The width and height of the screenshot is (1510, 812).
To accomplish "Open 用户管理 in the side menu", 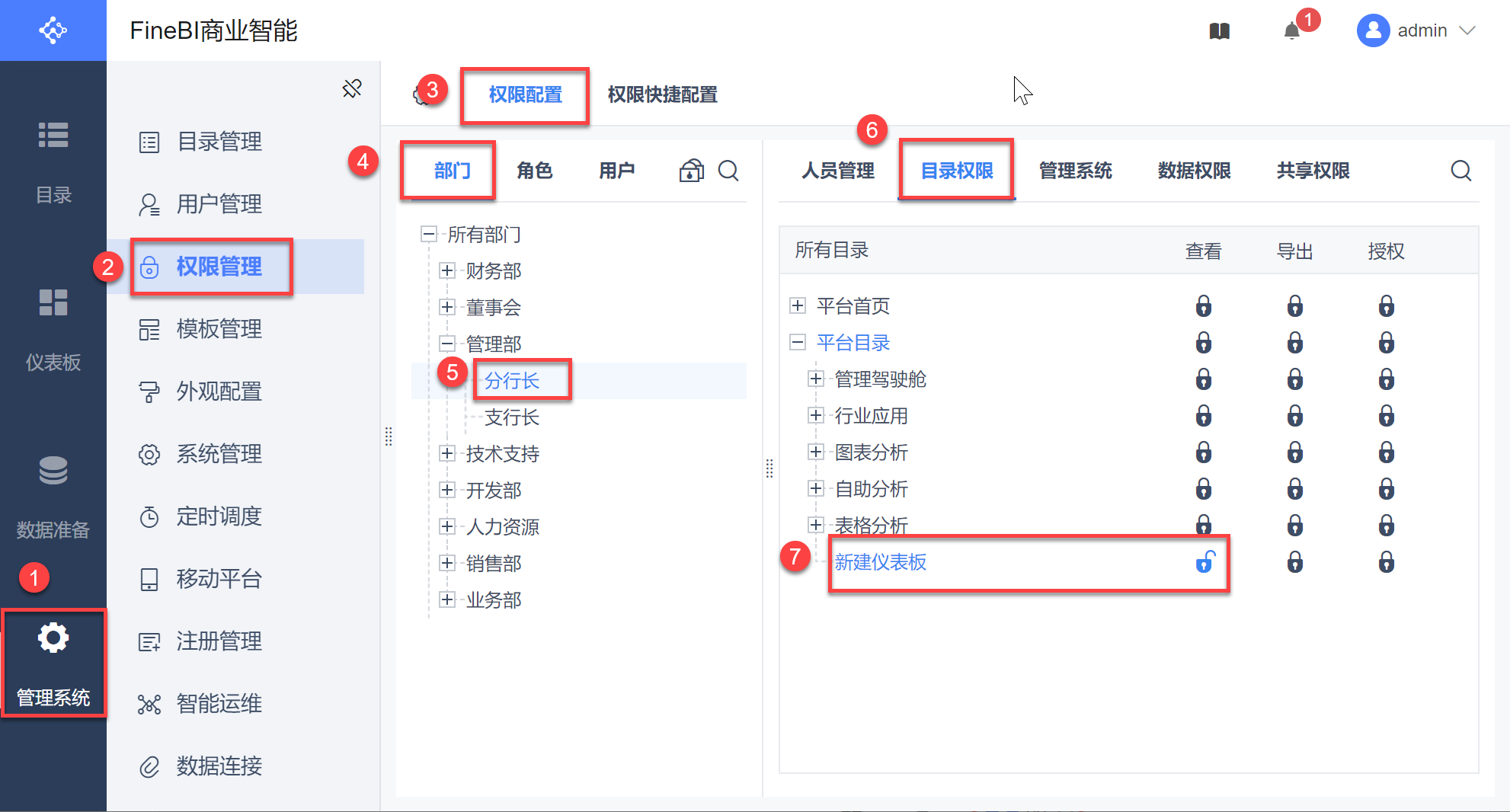I will [x=219, y=204].
